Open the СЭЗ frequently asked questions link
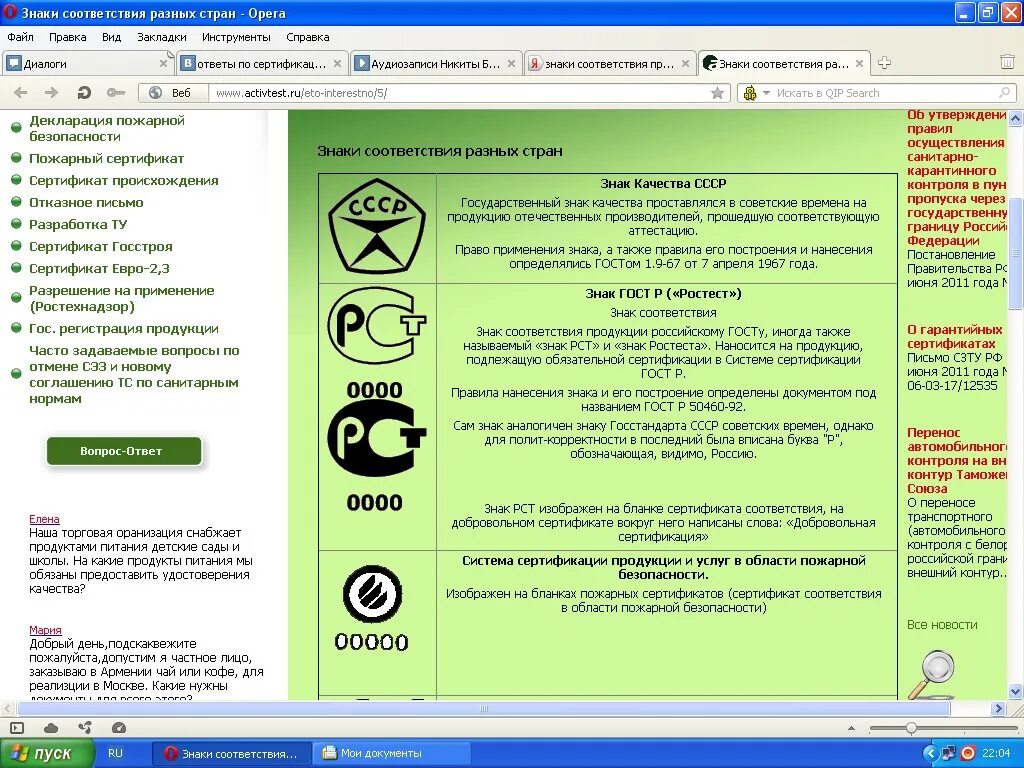 [x=134, y=374]
